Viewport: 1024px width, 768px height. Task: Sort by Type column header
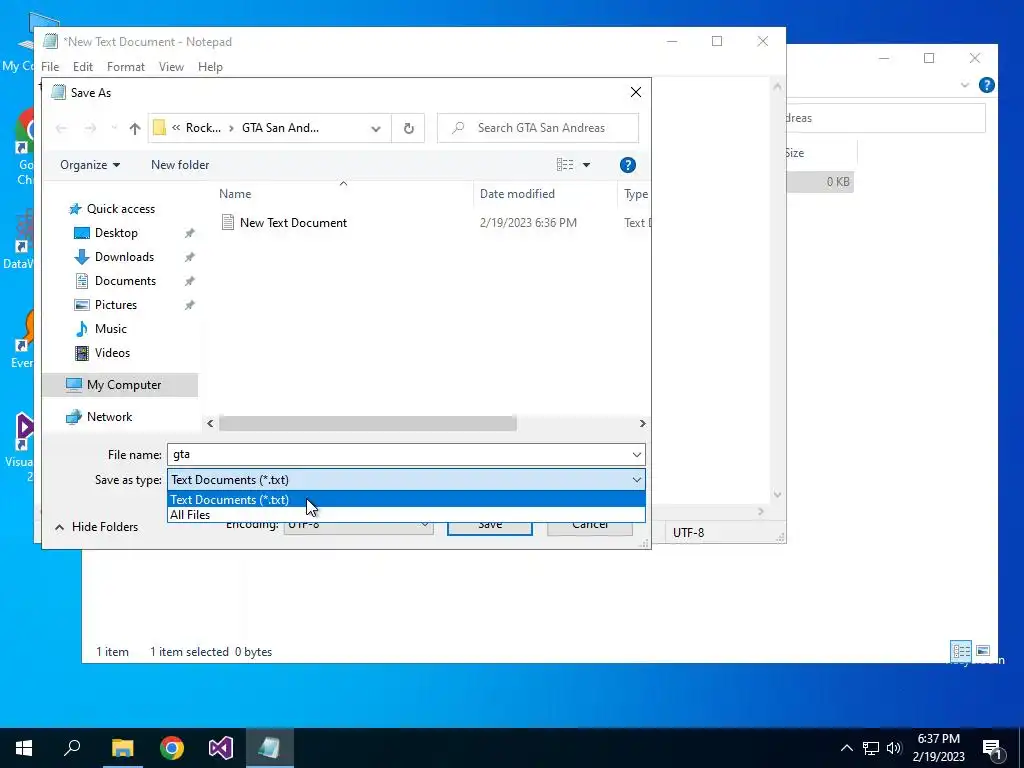click(635, 194)
